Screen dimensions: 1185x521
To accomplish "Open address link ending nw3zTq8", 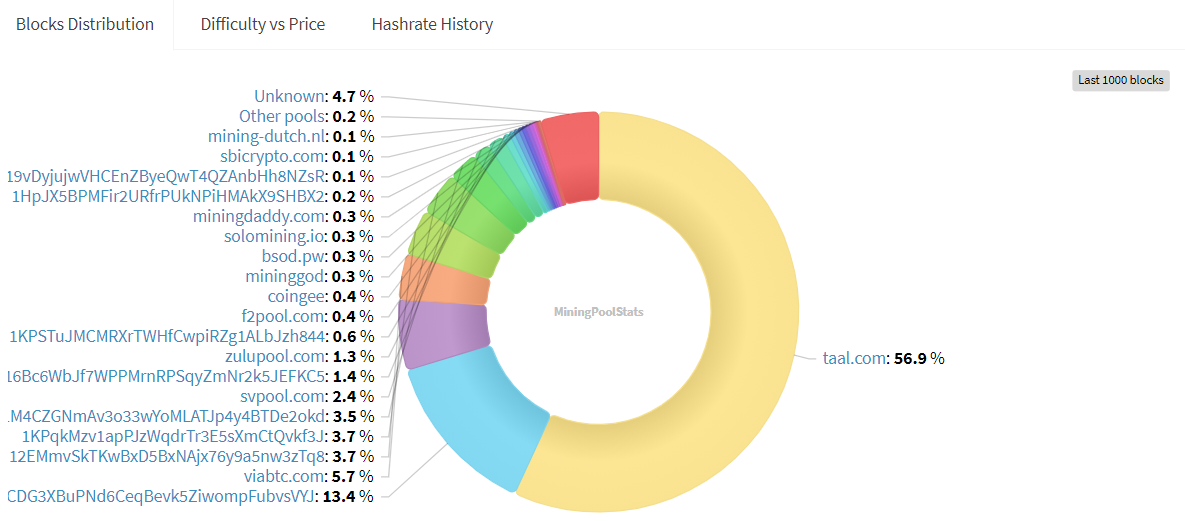I will click(167, 456).
